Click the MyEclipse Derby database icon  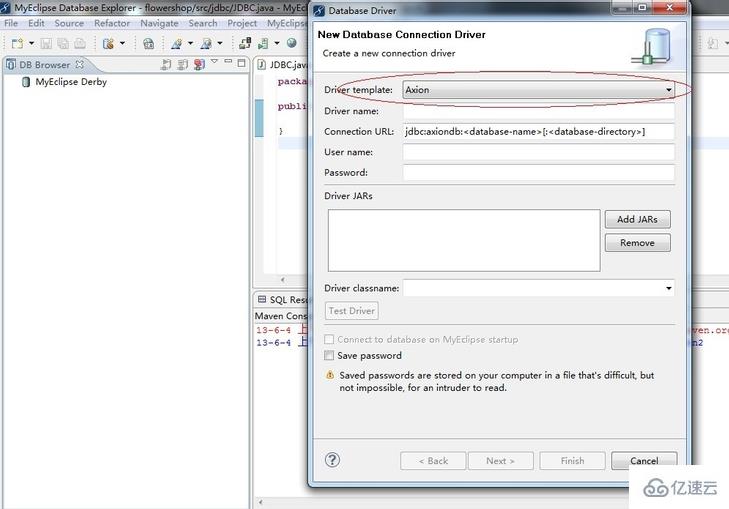[26, 82]
